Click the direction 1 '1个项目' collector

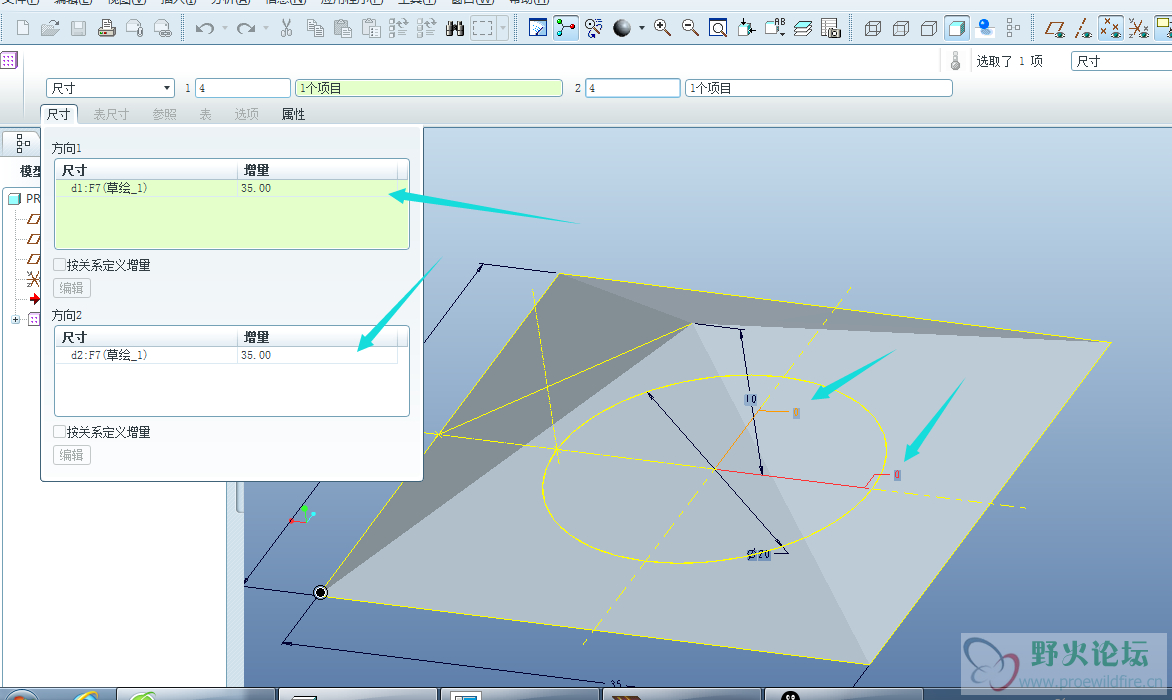coord(429,88)
